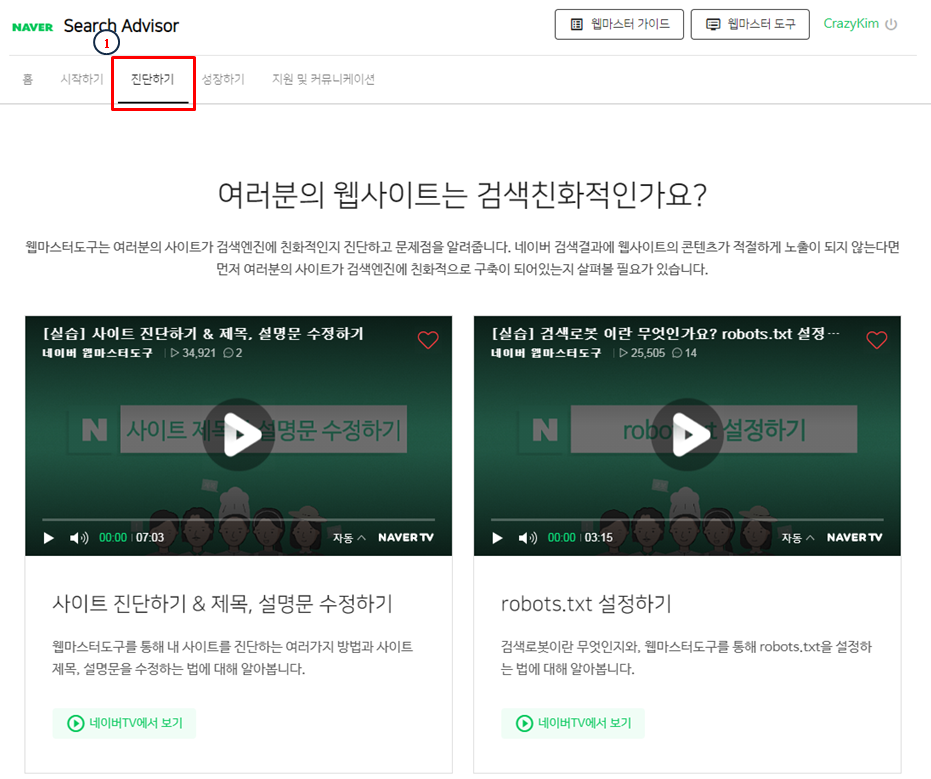Image resolution: width=931 pixels, height=779 pixels.
Task: Click the 여러분의 웹사이트는 검색친화적인가요? headline
Action: click(463, 195)
